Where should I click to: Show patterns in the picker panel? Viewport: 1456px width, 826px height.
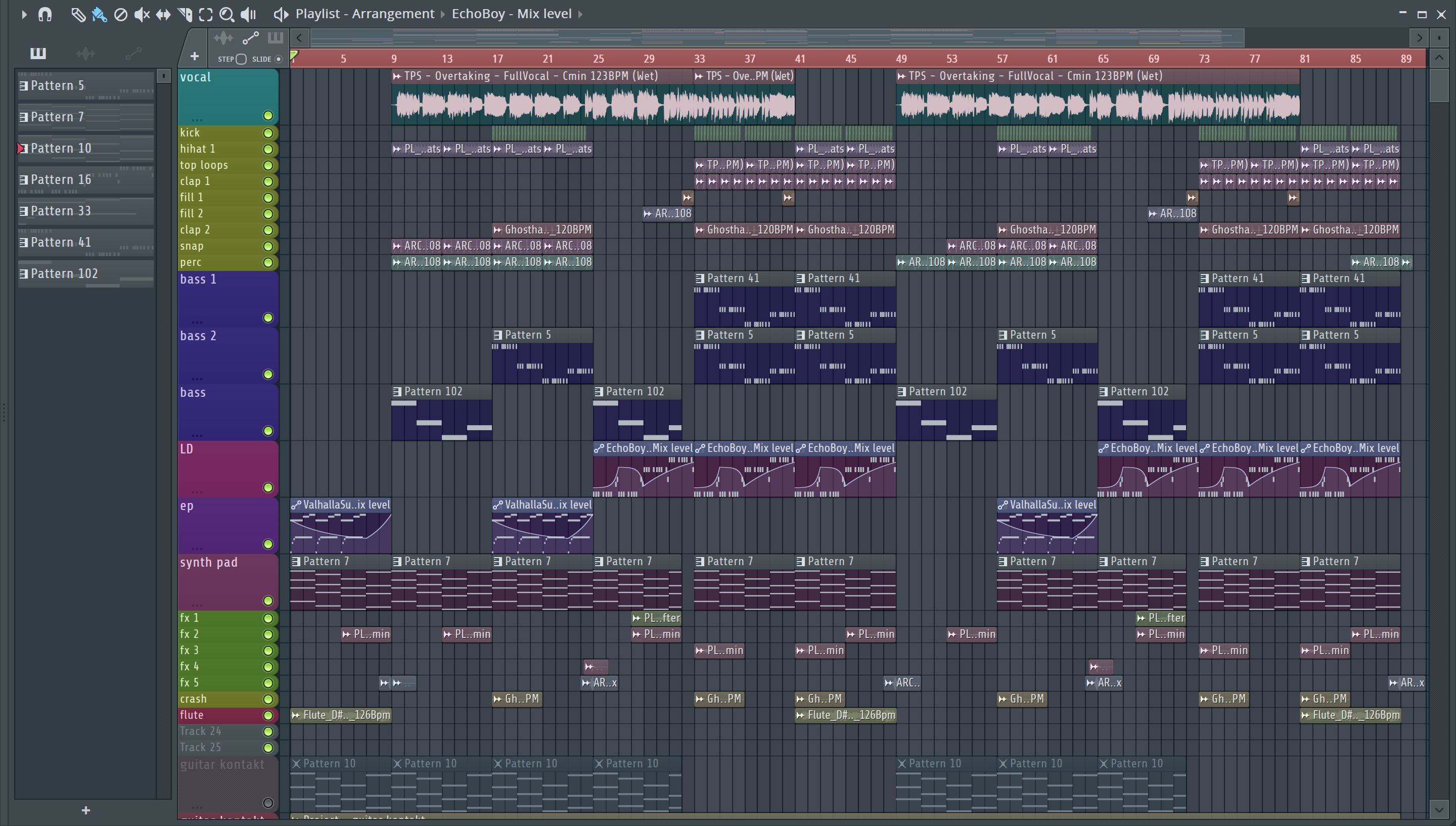[38, 53]
